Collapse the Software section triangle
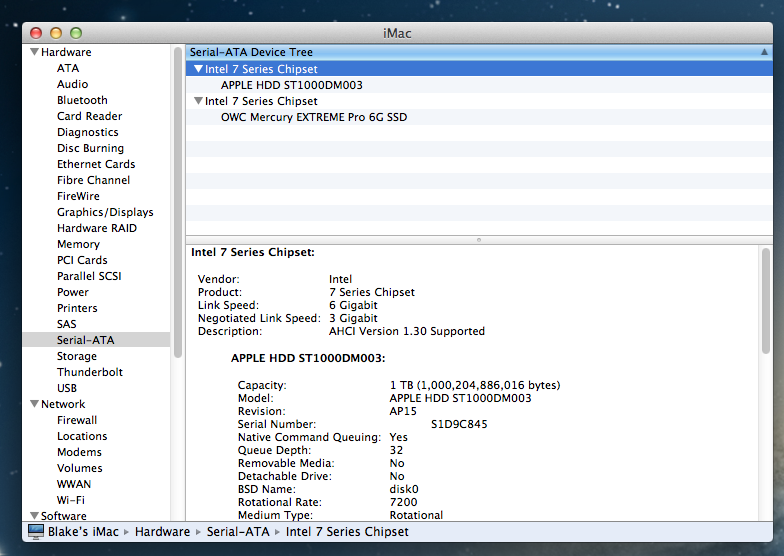 tap(34, 516)
